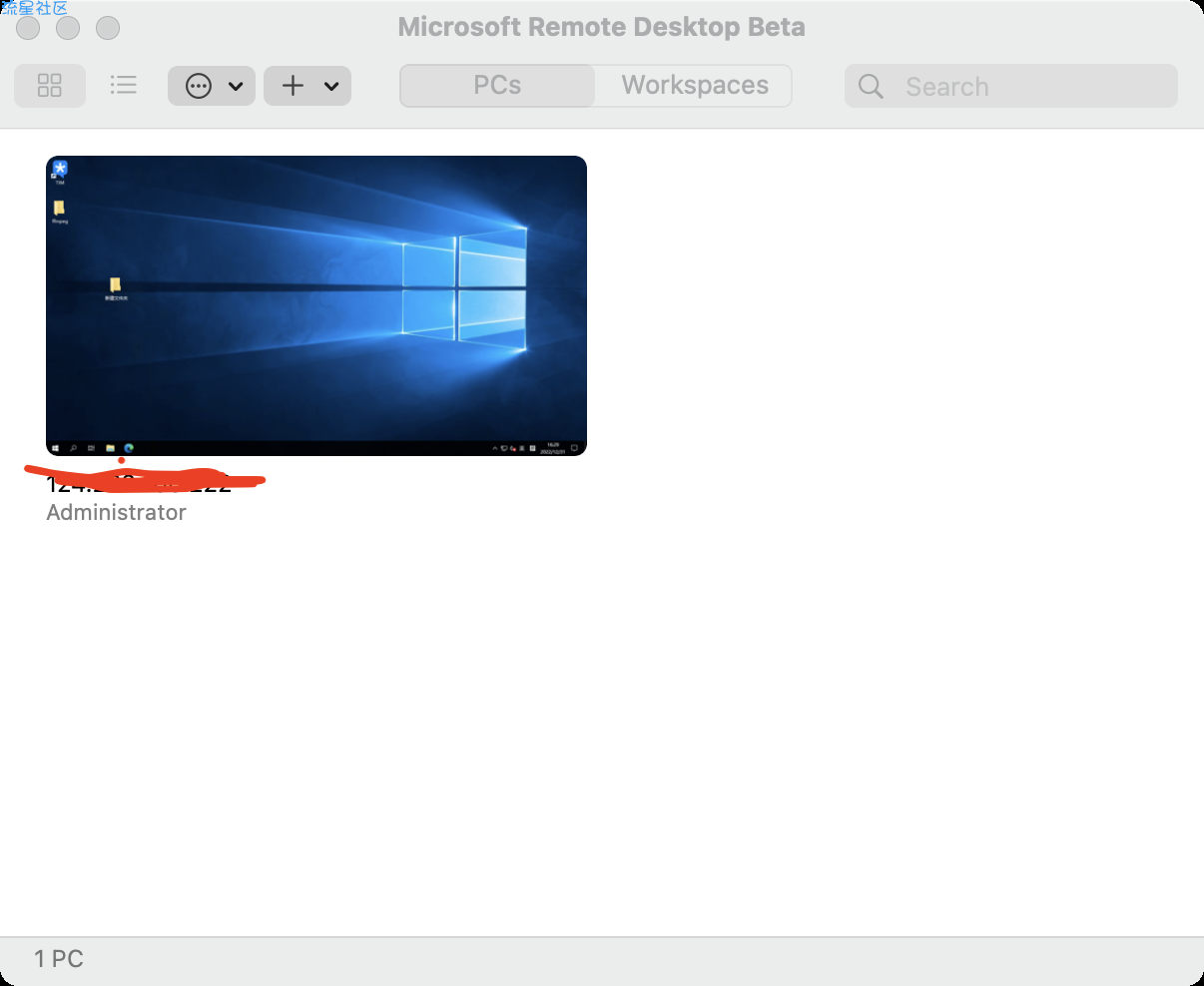1204x986 pixels.
Task: Open the ellipsis options menu
Action: 212,86
